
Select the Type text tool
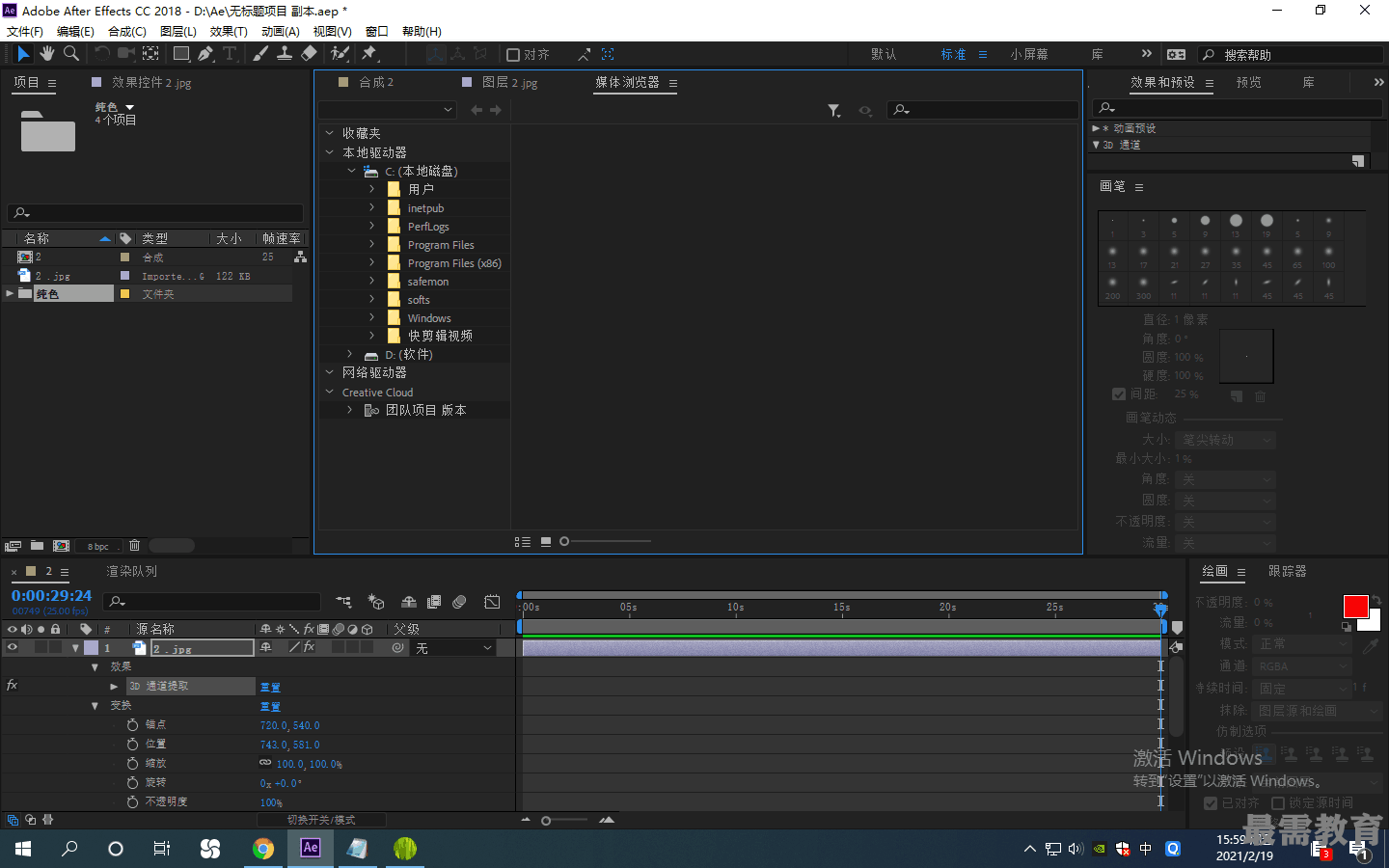[x=230, y=54]
